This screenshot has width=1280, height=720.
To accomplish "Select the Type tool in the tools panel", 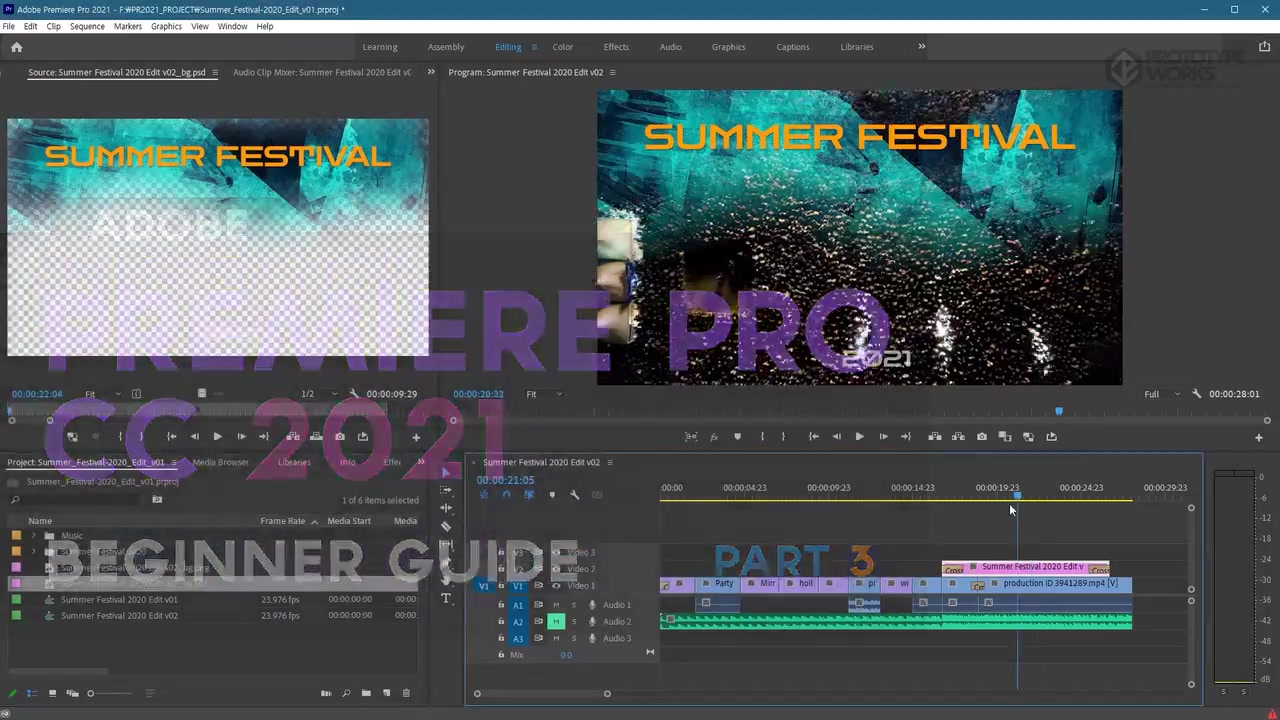I will (x=446, y=599).
